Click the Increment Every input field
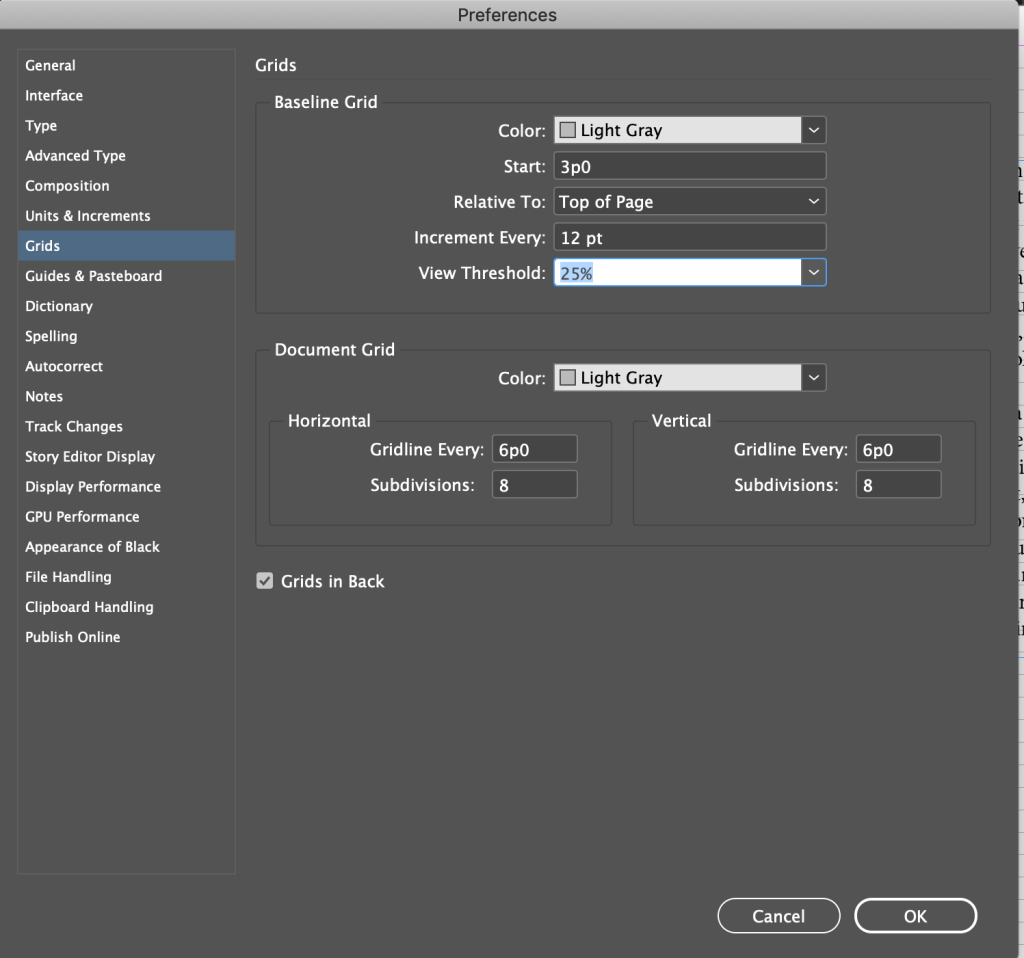Viewport: 1024px width, 958px height. pyautogui.click(x=690, y=238)
